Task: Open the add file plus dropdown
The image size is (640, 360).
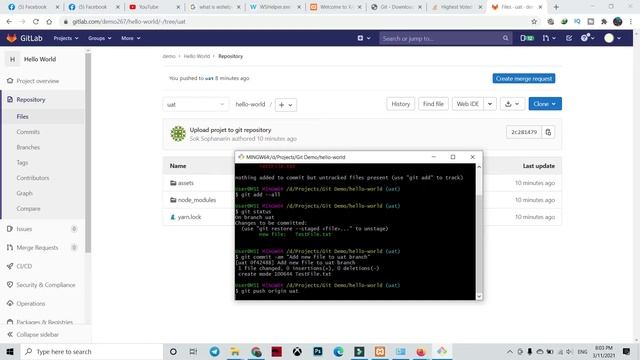Action: click(286, 105)
